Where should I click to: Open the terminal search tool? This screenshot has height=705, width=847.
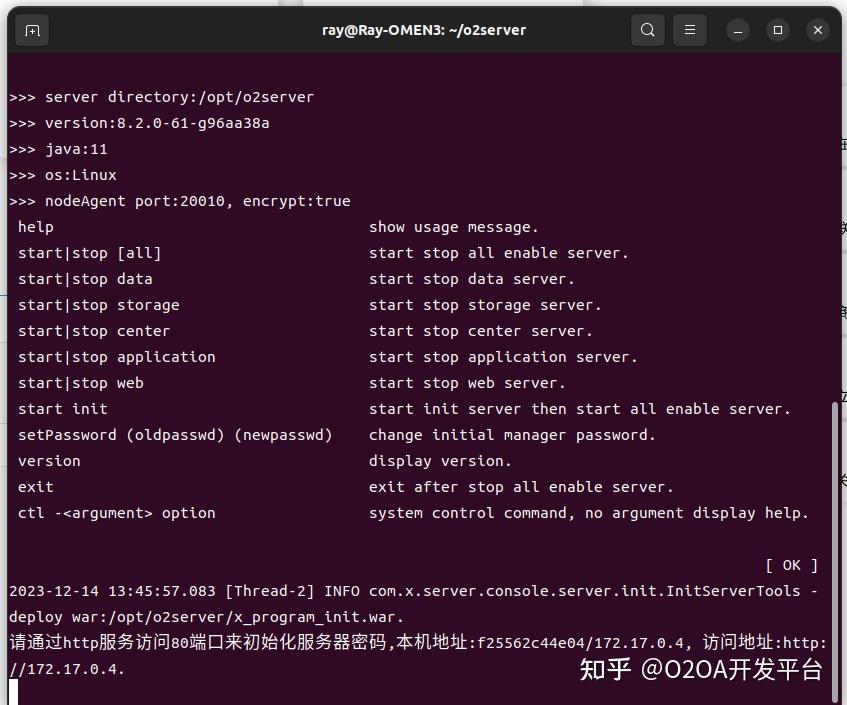coord(647,30)
